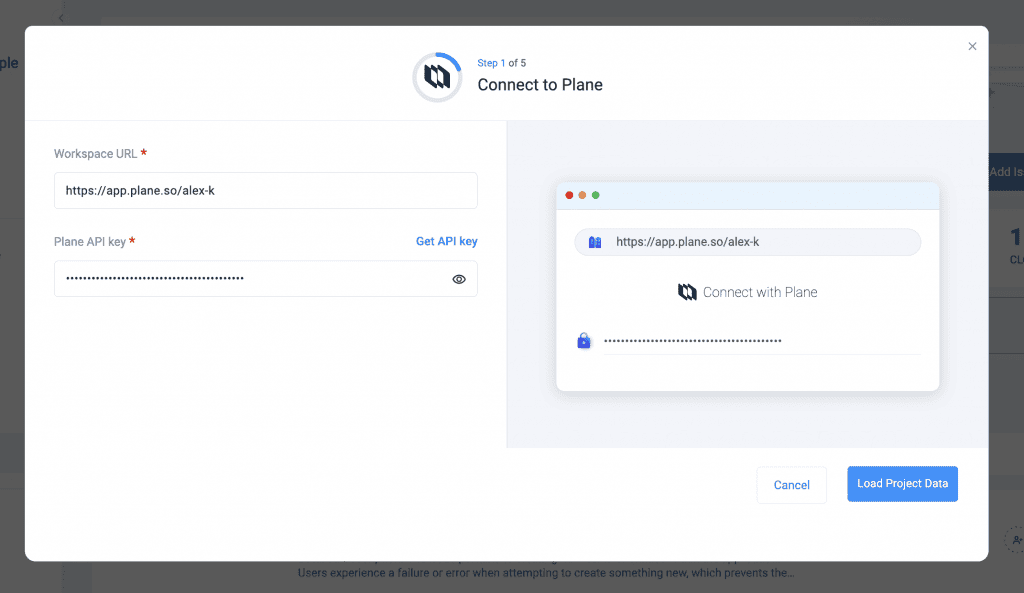The height and width of the screenshot is (593, 1024).
Task: Click the Workspace URL input field
Action: 266,191
